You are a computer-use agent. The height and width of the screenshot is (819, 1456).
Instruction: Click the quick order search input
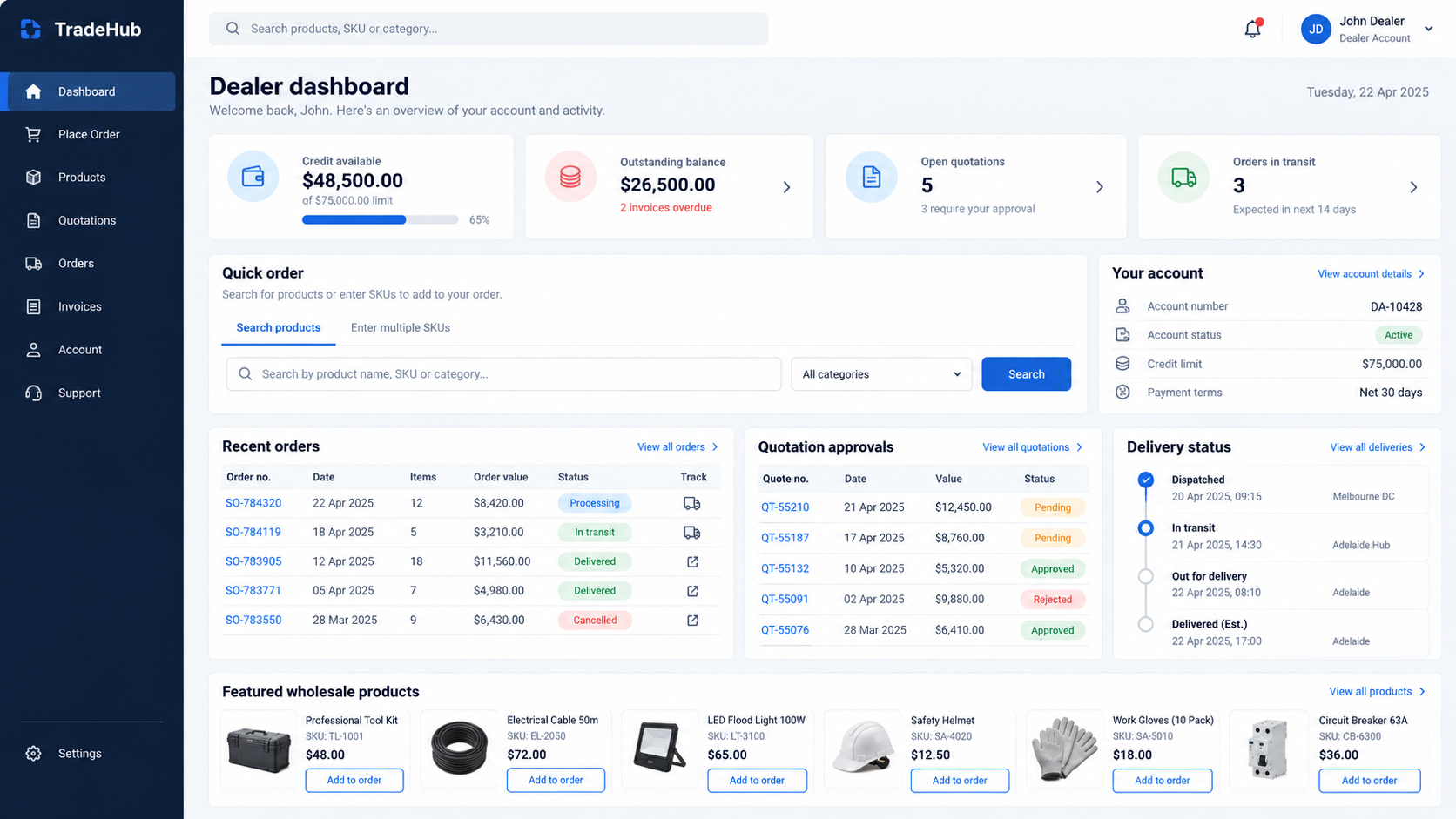[503, 374]
